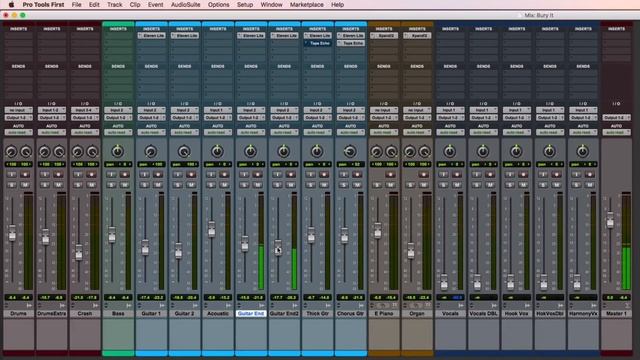Open the Marketplace menu

tap(307, 4)
